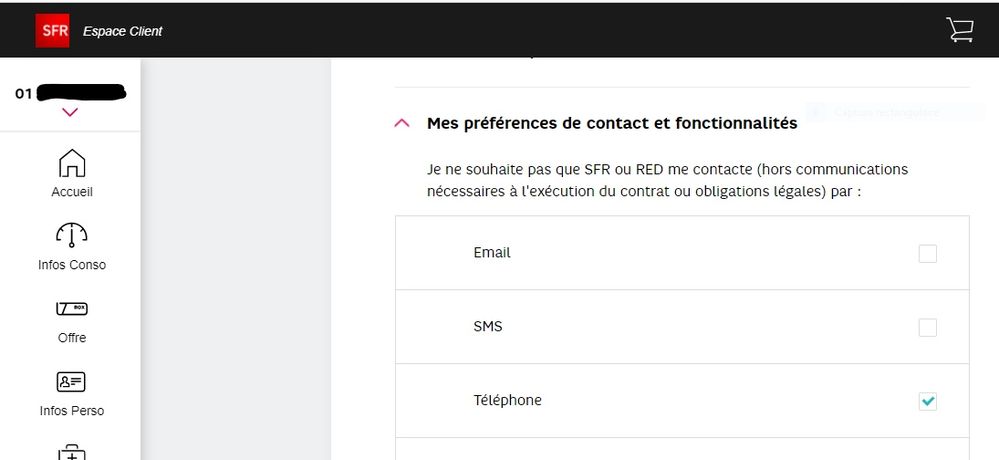
Task: Click the 'Téléphone' row label text
Action: (x=507, y=400)
